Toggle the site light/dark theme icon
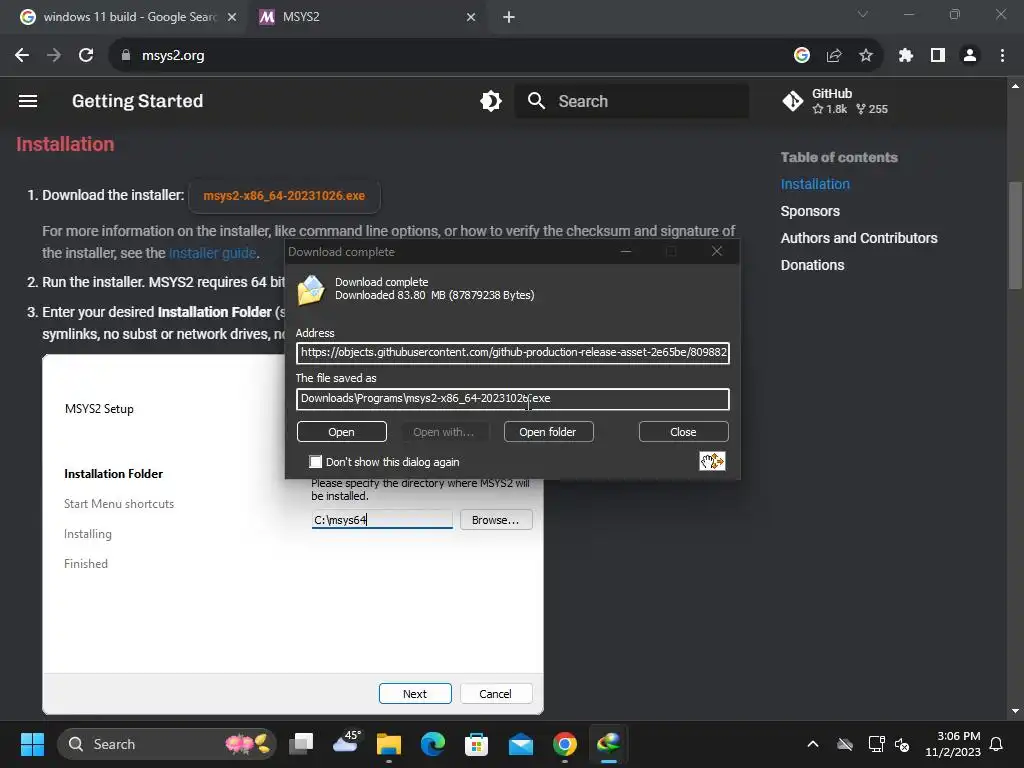1024x768 pixels. tap(490, 101)
